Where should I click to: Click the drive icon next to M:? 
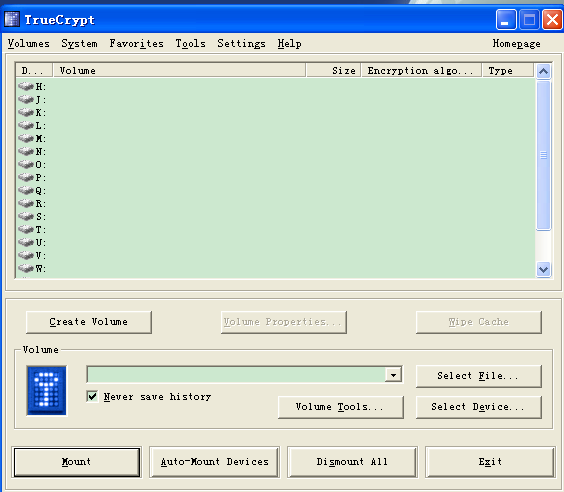click(26, 138)
